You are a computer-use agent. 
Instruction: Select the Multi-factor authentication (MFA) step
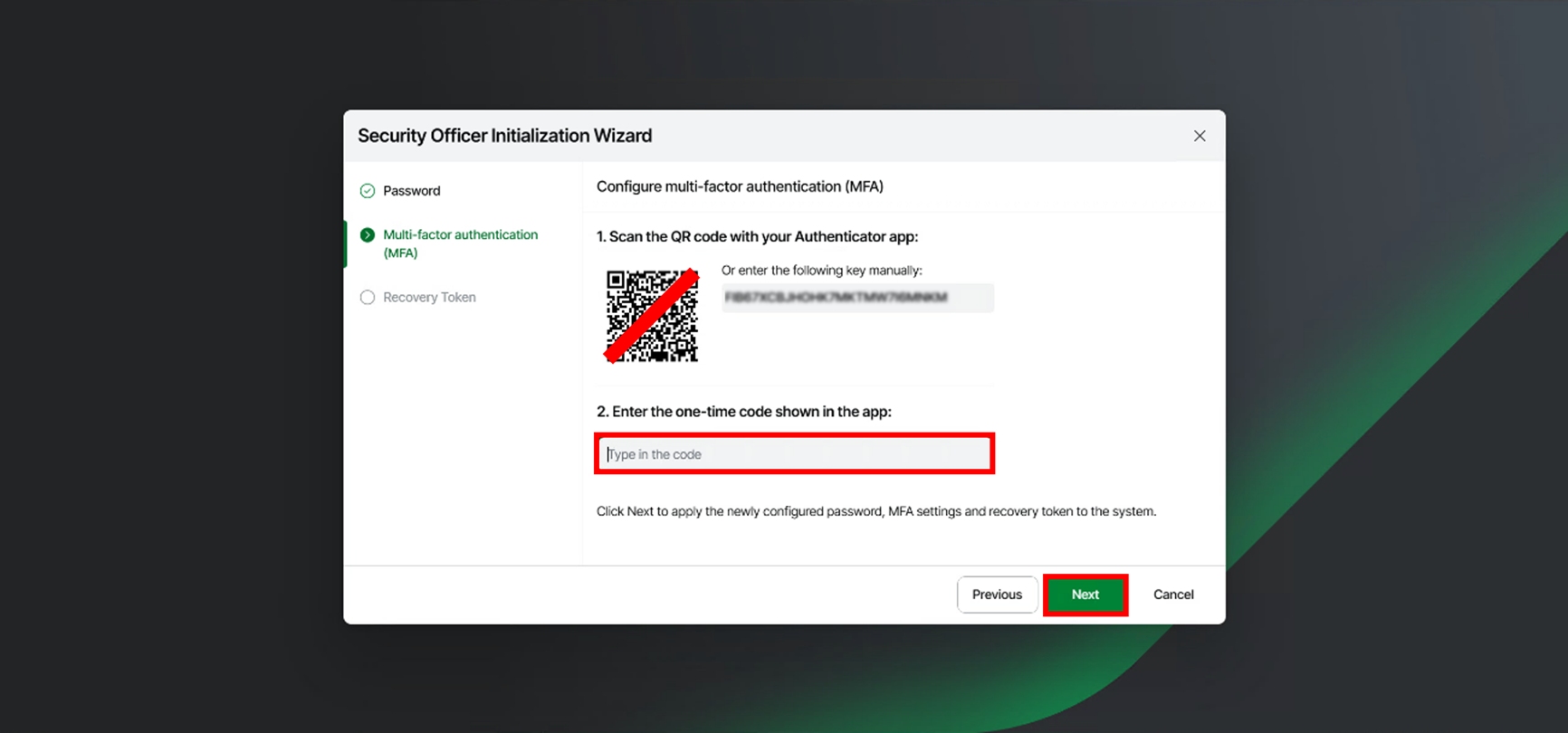click(460, 243)
